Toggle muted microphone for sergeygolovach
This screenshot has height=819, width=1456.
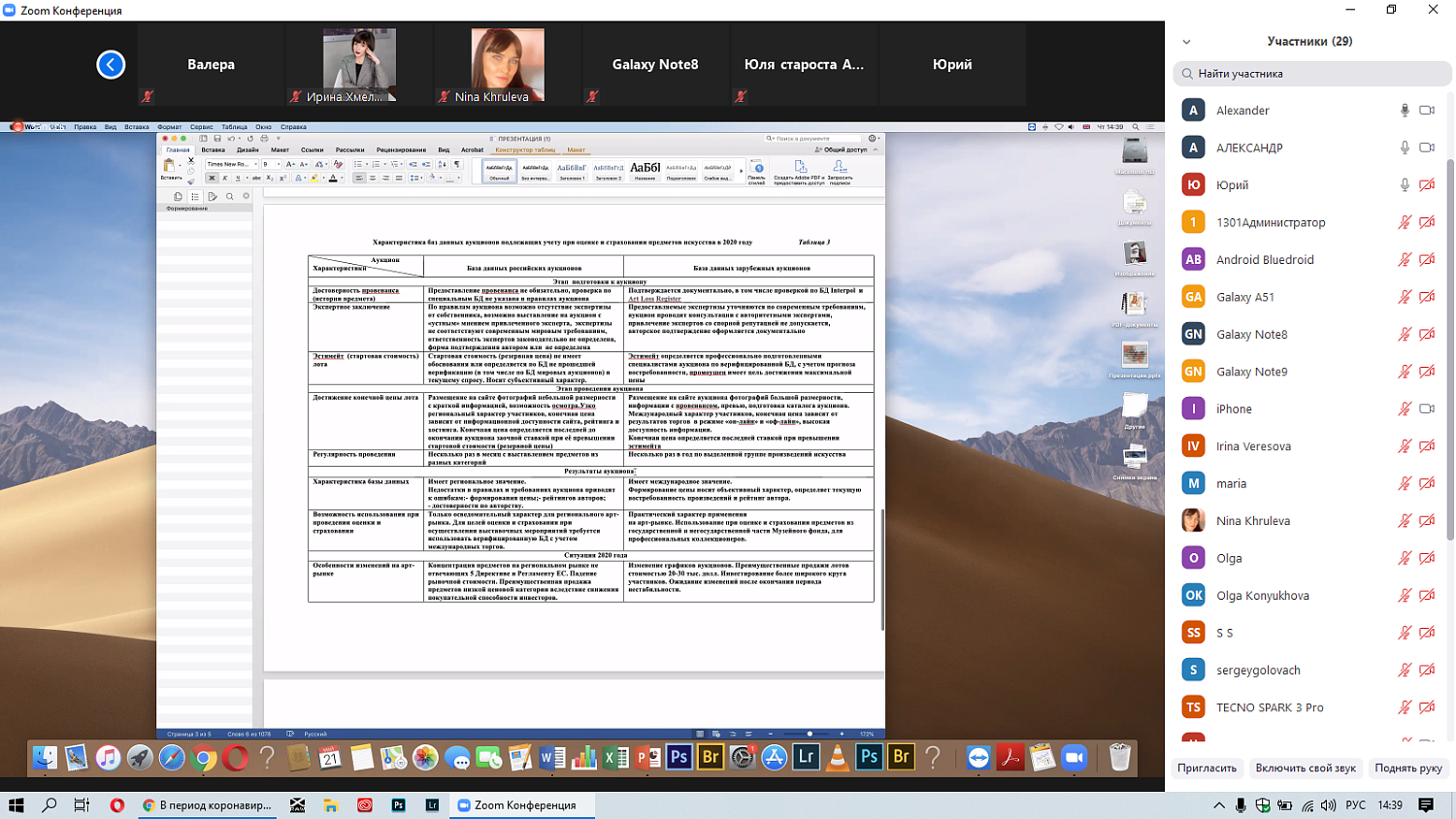coord(1405,671)
